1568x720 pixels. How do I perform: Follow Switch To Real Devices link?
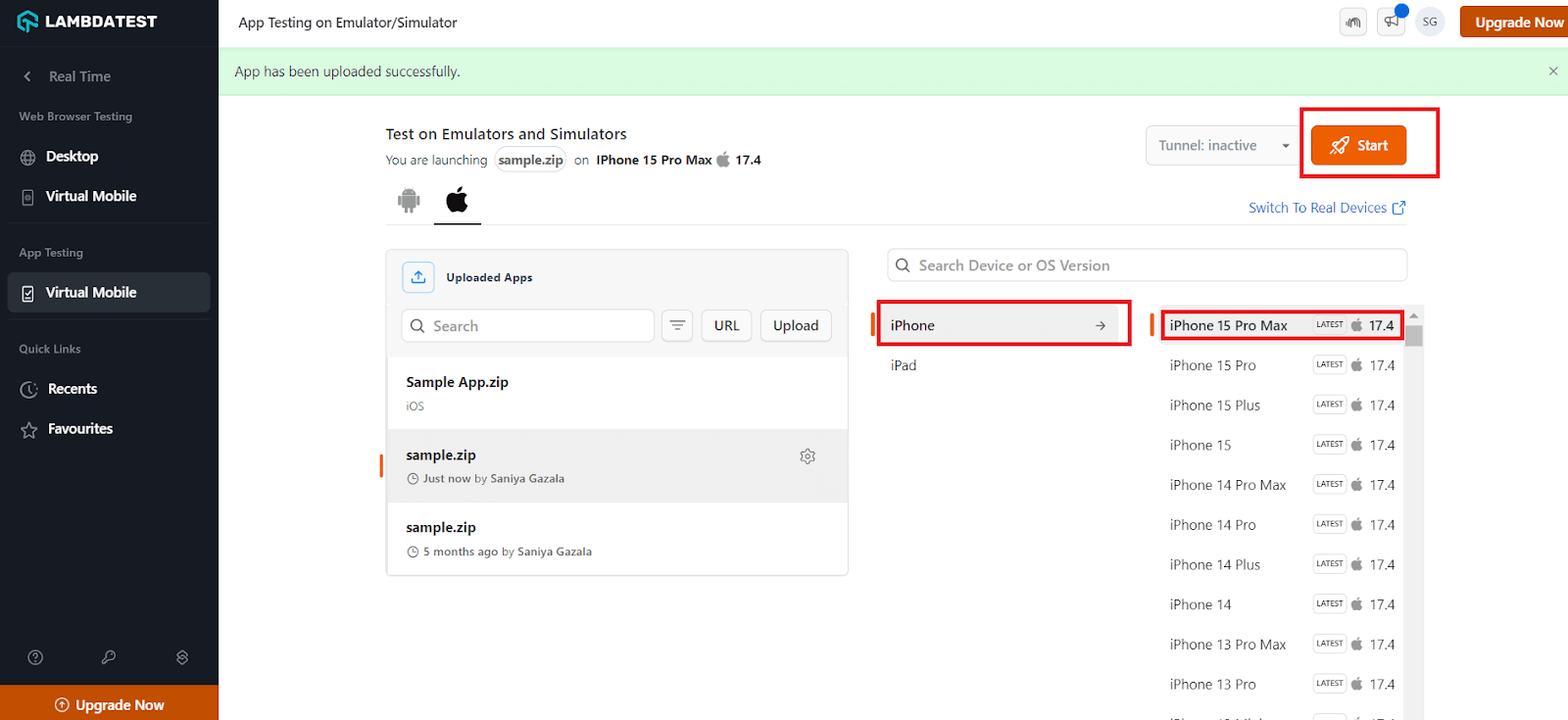(1327, 208)
